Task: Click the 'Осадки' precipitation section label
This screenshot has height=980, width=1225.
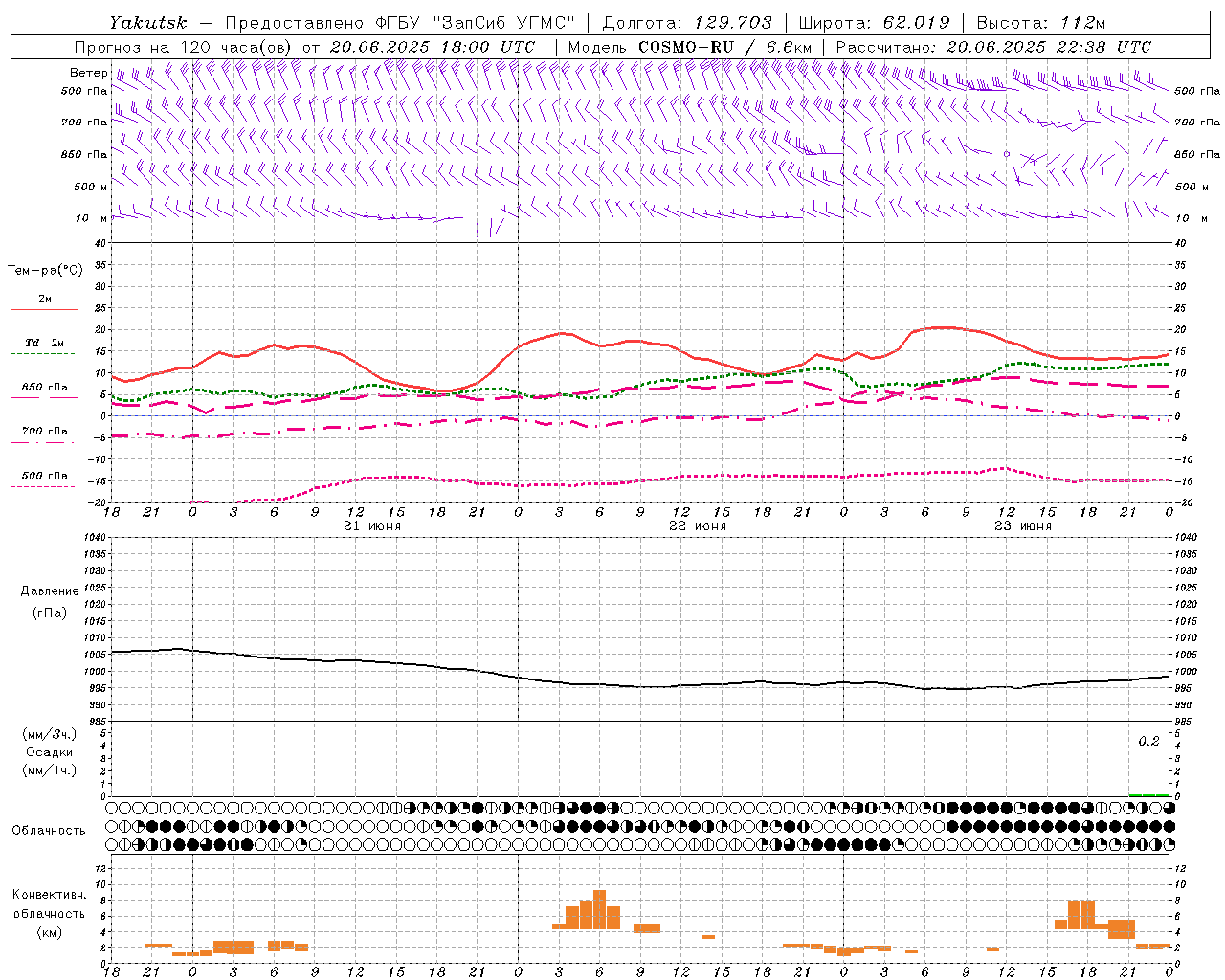Action: click(x=49, y=752)
